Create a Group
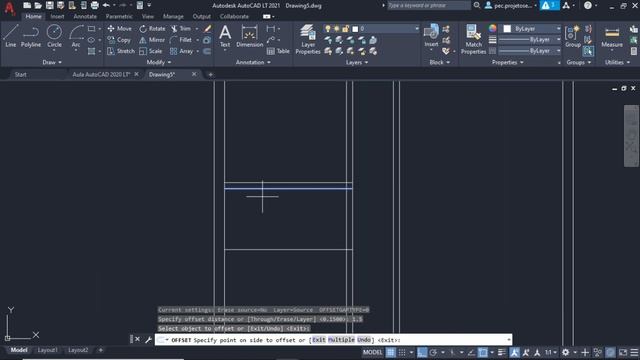This screenshot has width=640, height=360. (x=573, y=36)
